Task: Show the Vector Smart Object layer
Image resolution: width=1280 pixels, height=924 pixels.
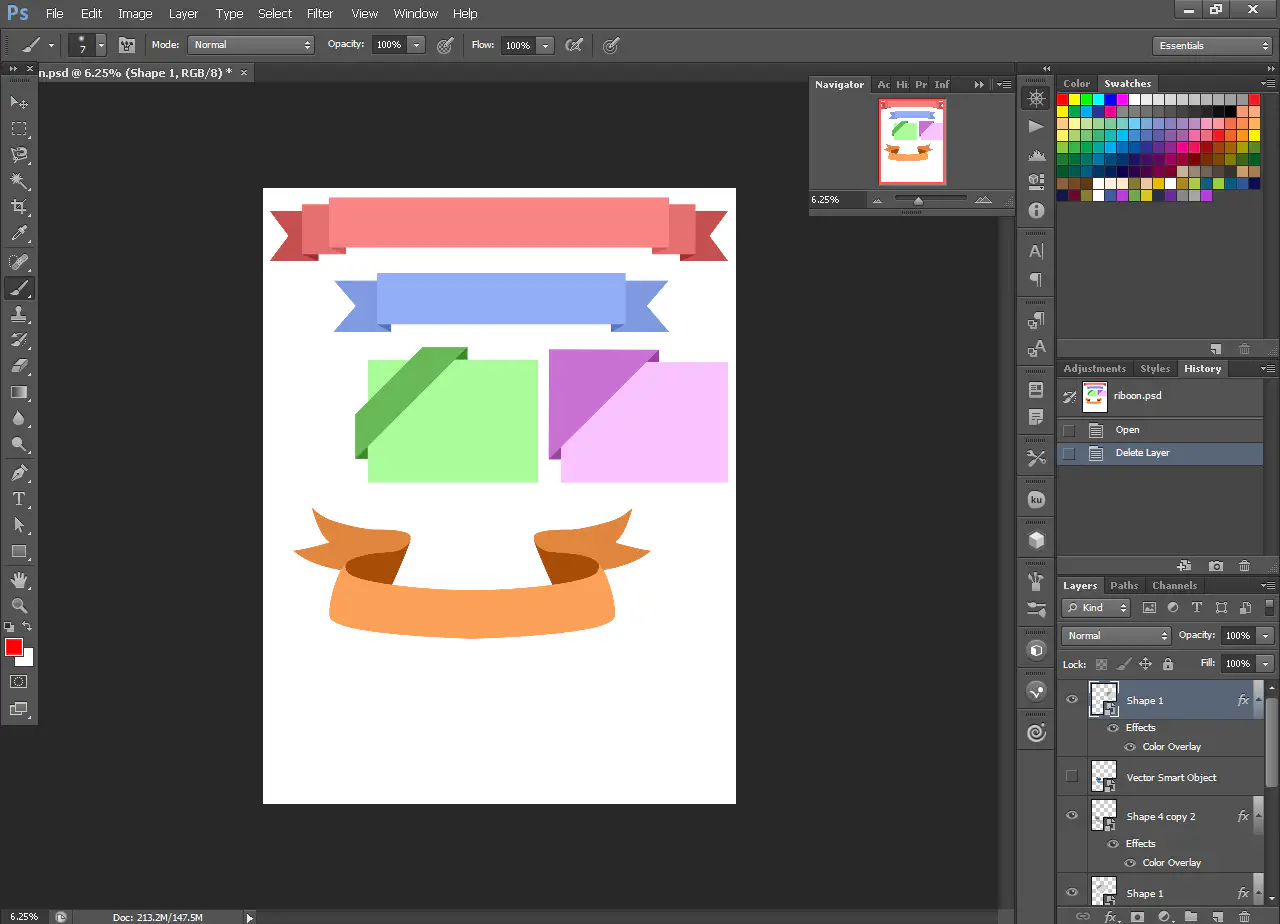Action: tap(1072, 777)
